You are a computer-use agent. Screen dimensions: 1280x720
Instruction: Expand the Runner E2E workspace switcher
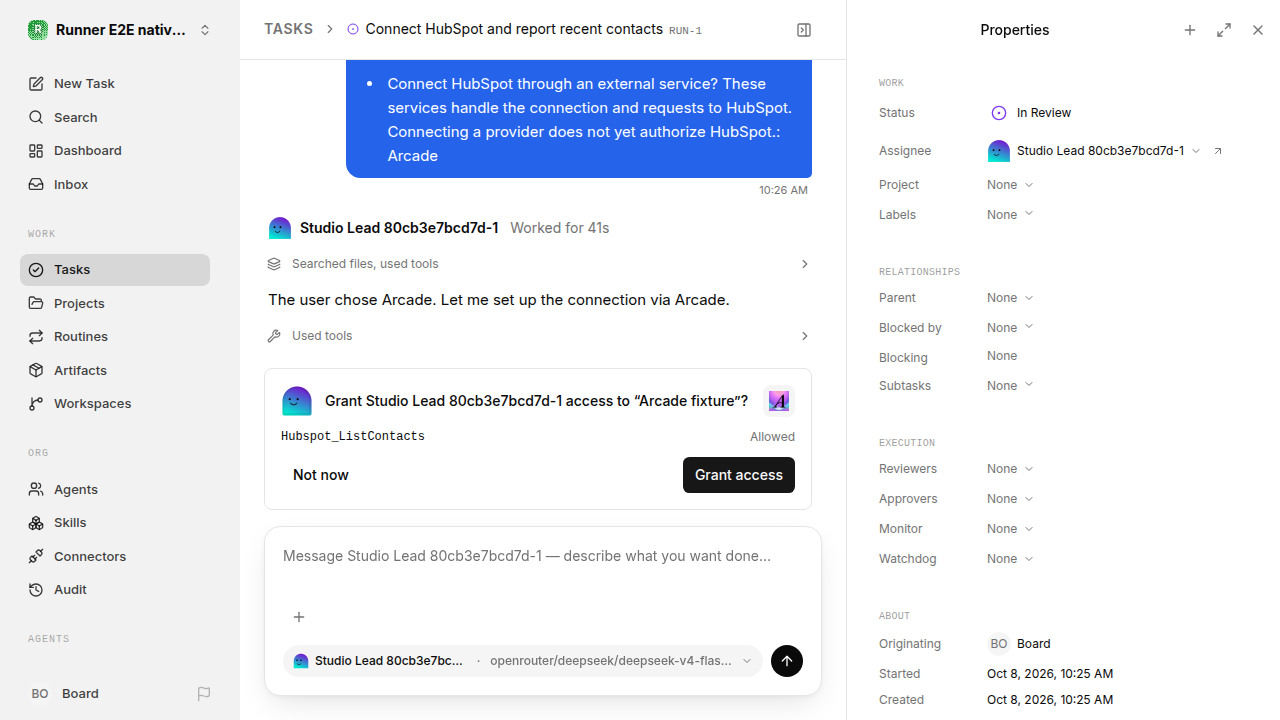coord(120,30)
